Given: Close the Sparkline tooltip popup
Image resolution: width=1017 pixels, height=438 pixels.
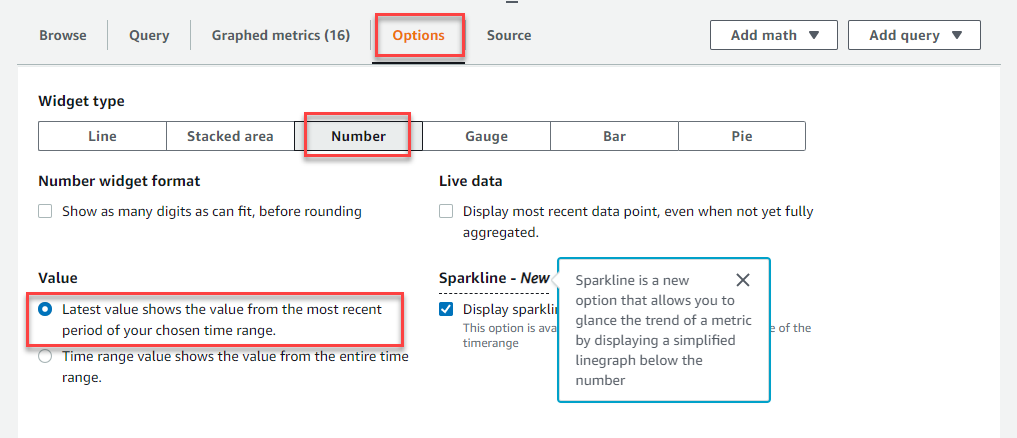Looking at the screenshot, I should tap(743, 280).
